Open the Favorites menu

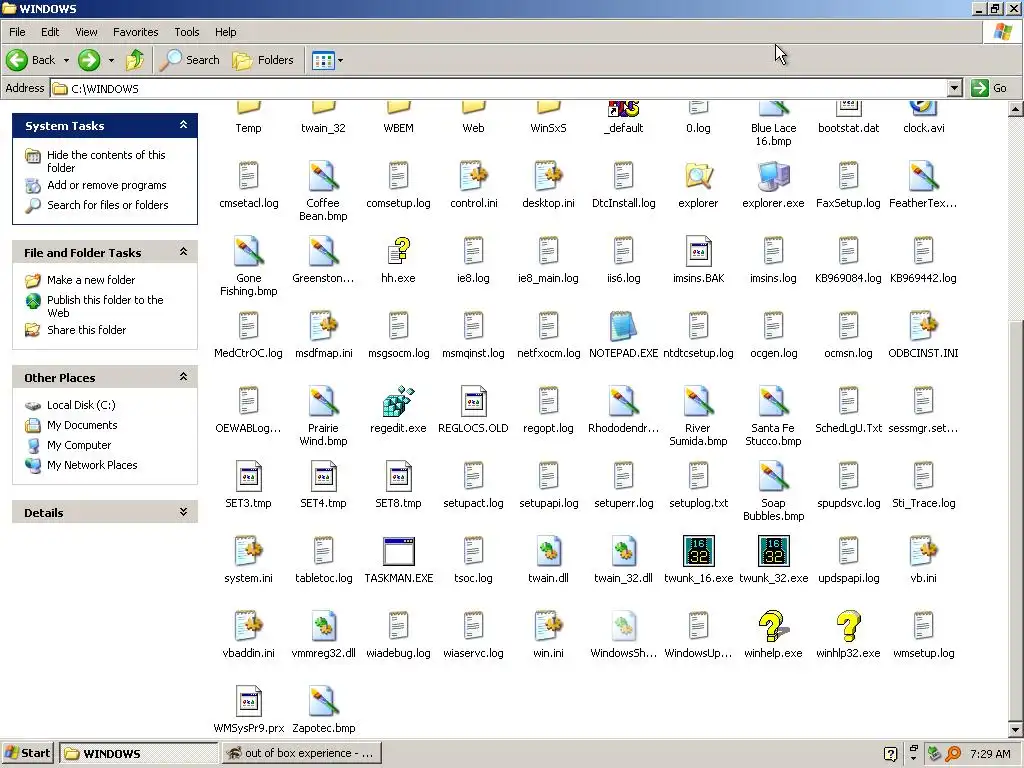pyautogui.click(x=135, y=32)
